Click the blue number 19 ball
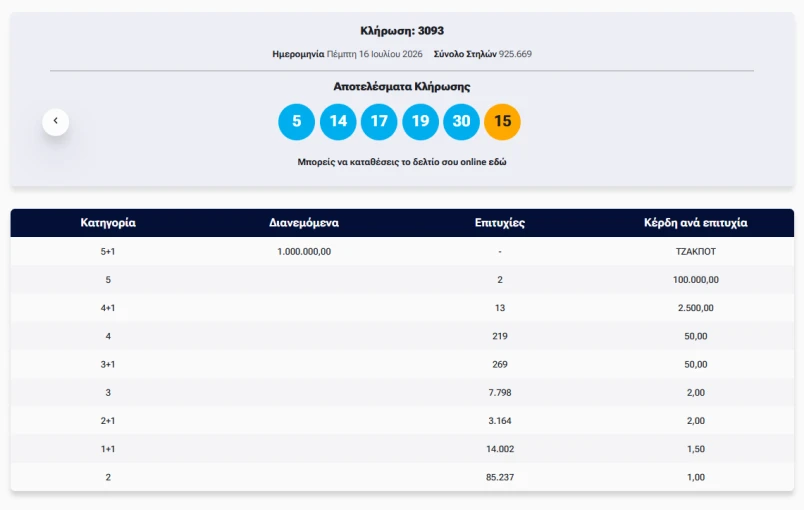The height and width of the screenshot is (510, 804). coord(420,121)
